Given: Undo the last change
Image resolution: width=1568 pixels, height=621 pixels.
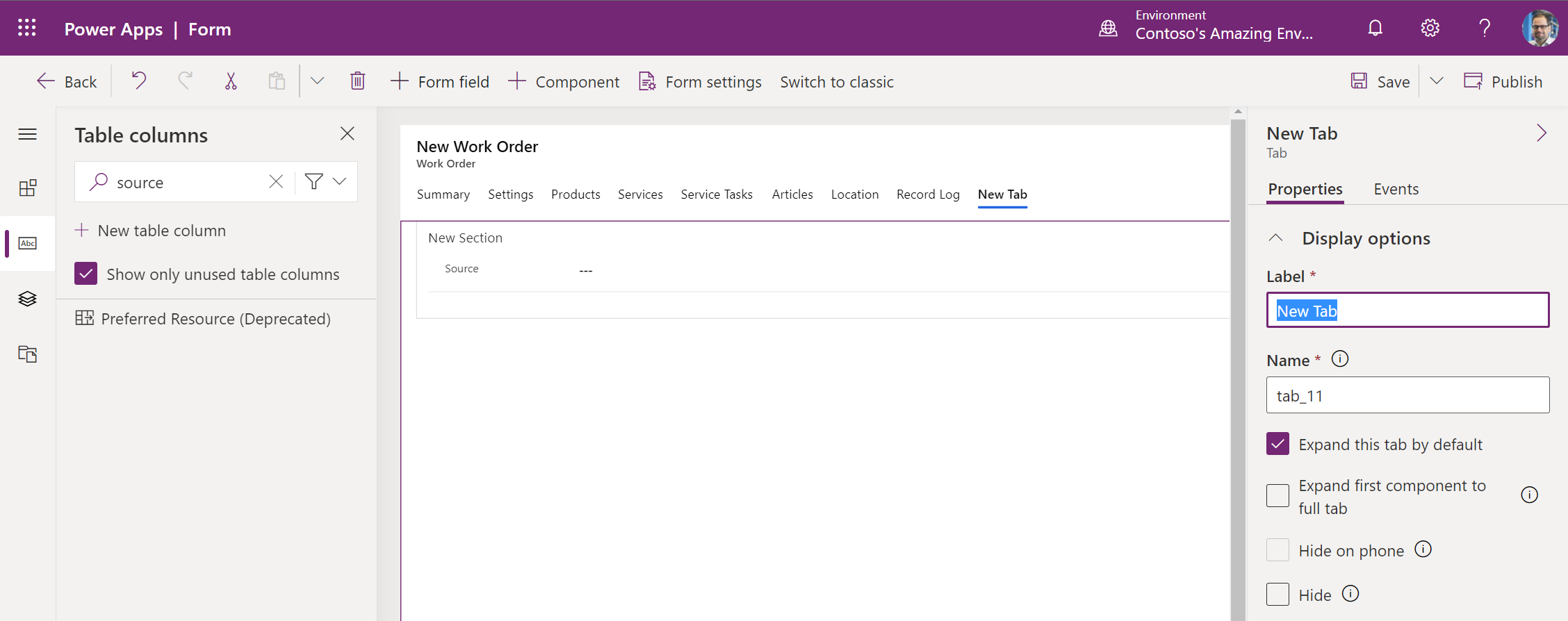Looking at the screenshot, I should [139, 81].
